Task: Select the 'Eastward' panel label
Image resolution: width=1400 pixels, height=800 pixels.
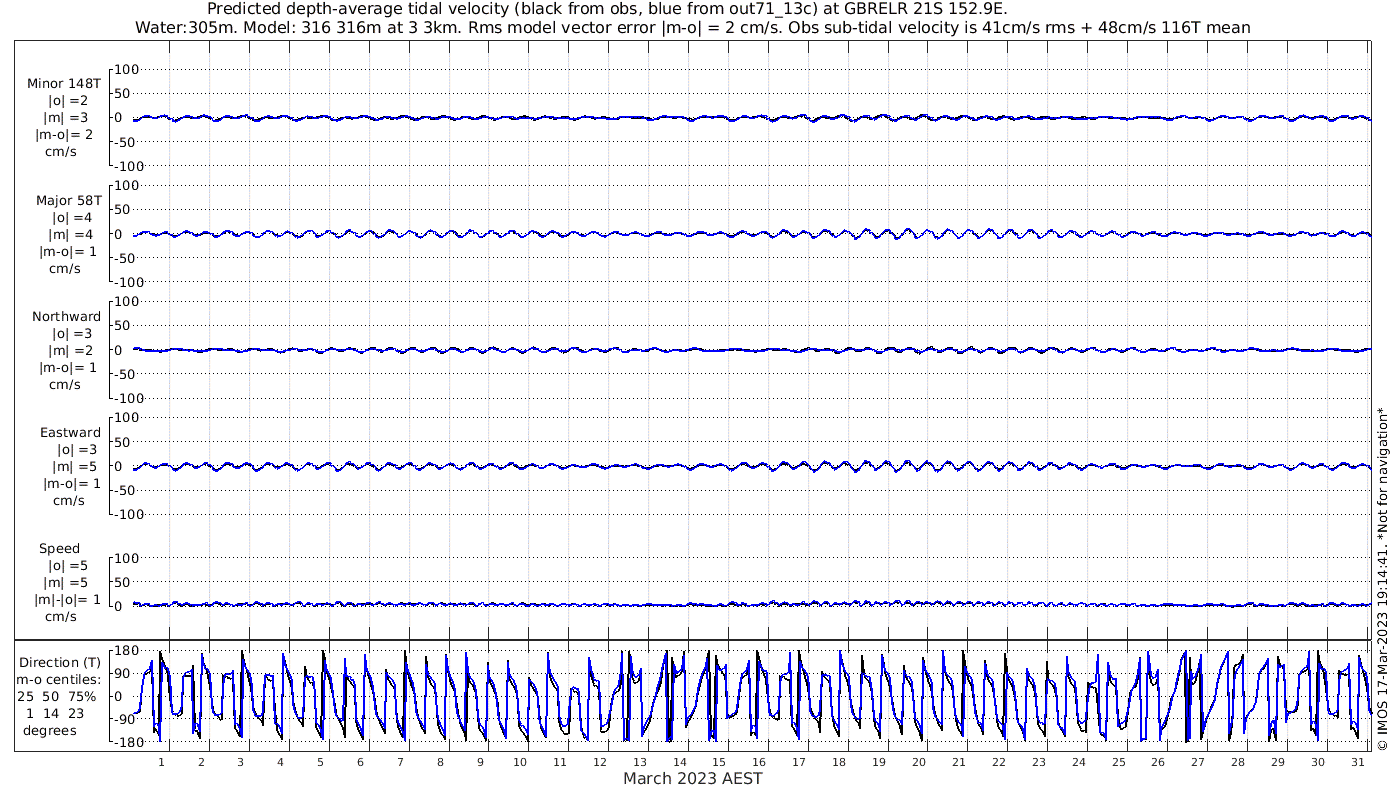Action: 70,432
